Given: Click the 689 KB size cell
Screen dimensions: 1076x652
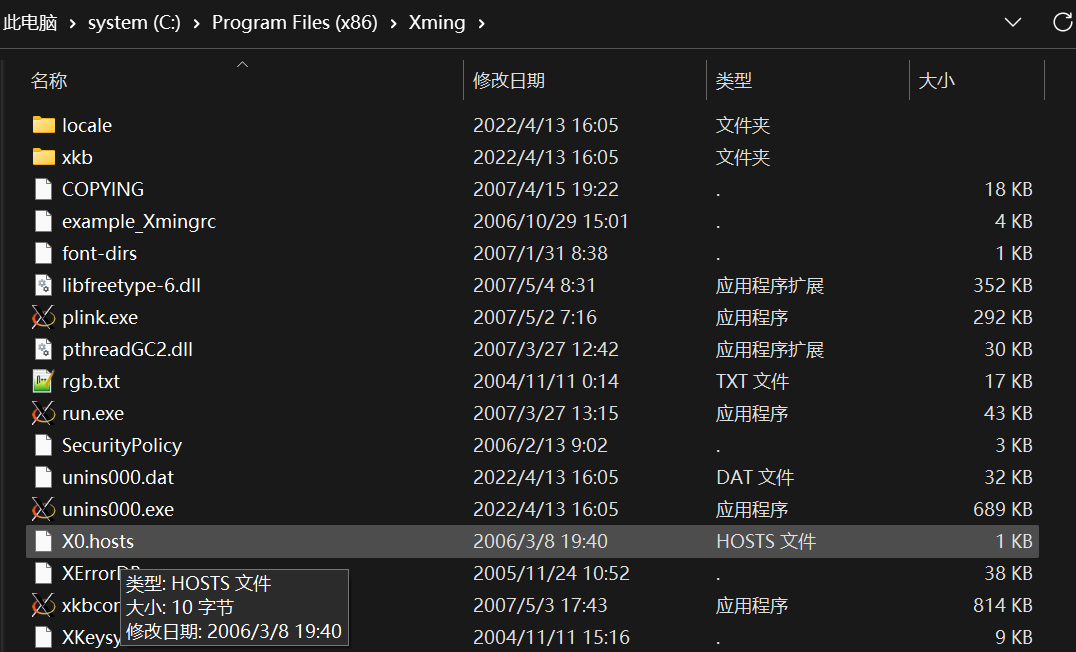Looking at the screenshot, I should pyautogui.click(x=1003, y=509).
